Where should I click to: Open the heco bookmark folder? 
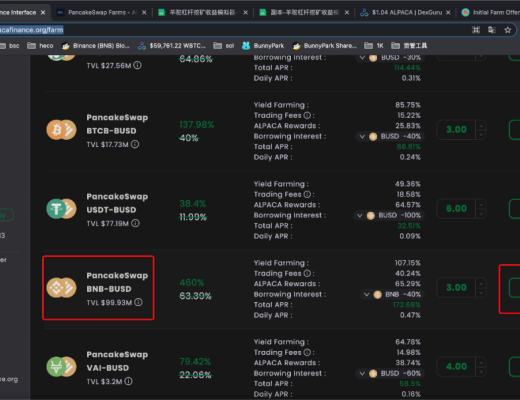[40, 46]
